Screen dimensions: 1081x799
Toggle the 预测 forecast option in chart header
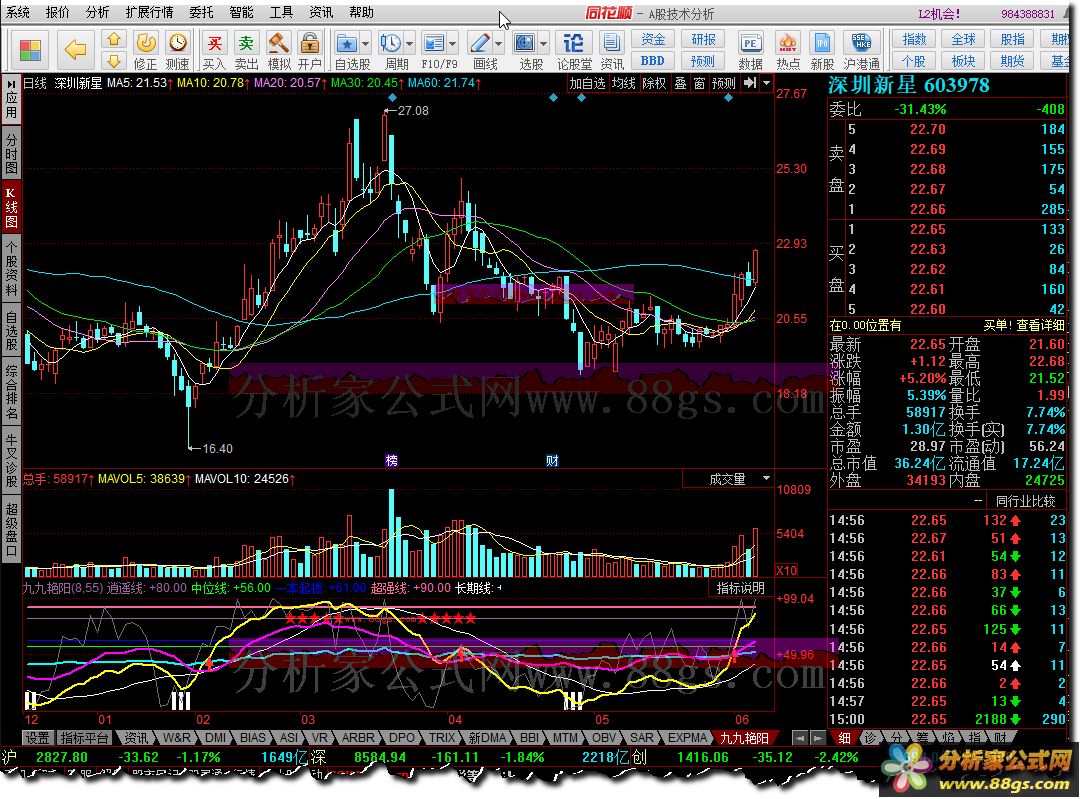724,83
